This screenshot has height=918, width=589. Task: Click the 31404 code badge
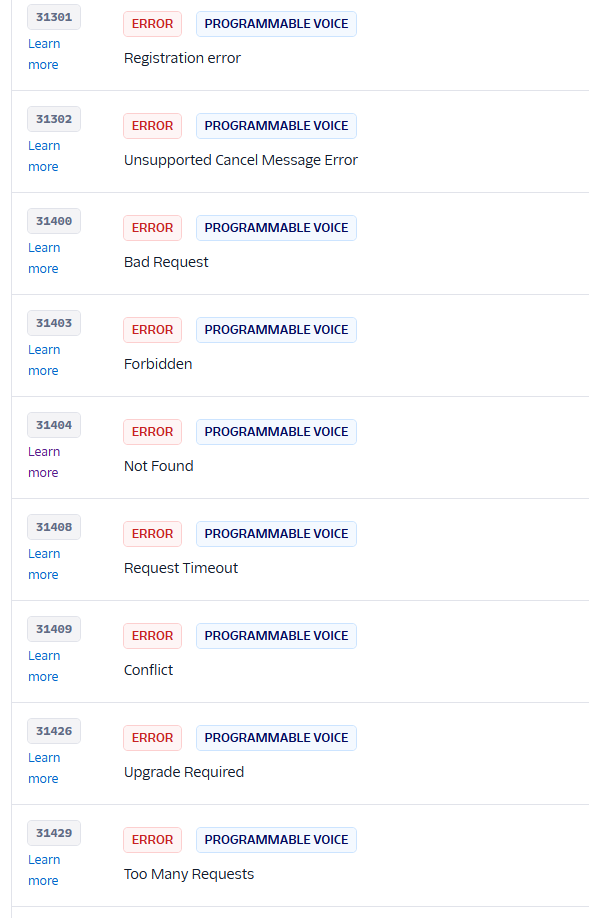54,425
